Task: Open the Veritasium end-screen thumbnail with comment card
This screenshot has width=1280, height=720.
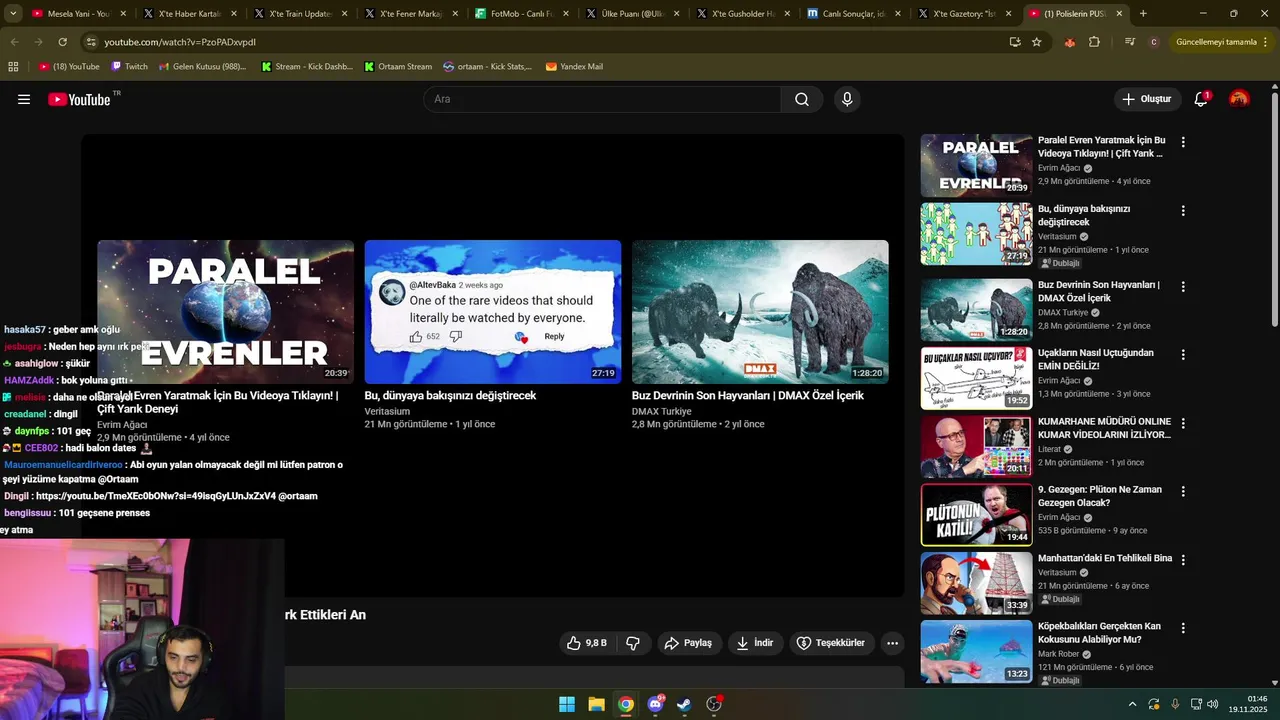Action: [493, 311]
